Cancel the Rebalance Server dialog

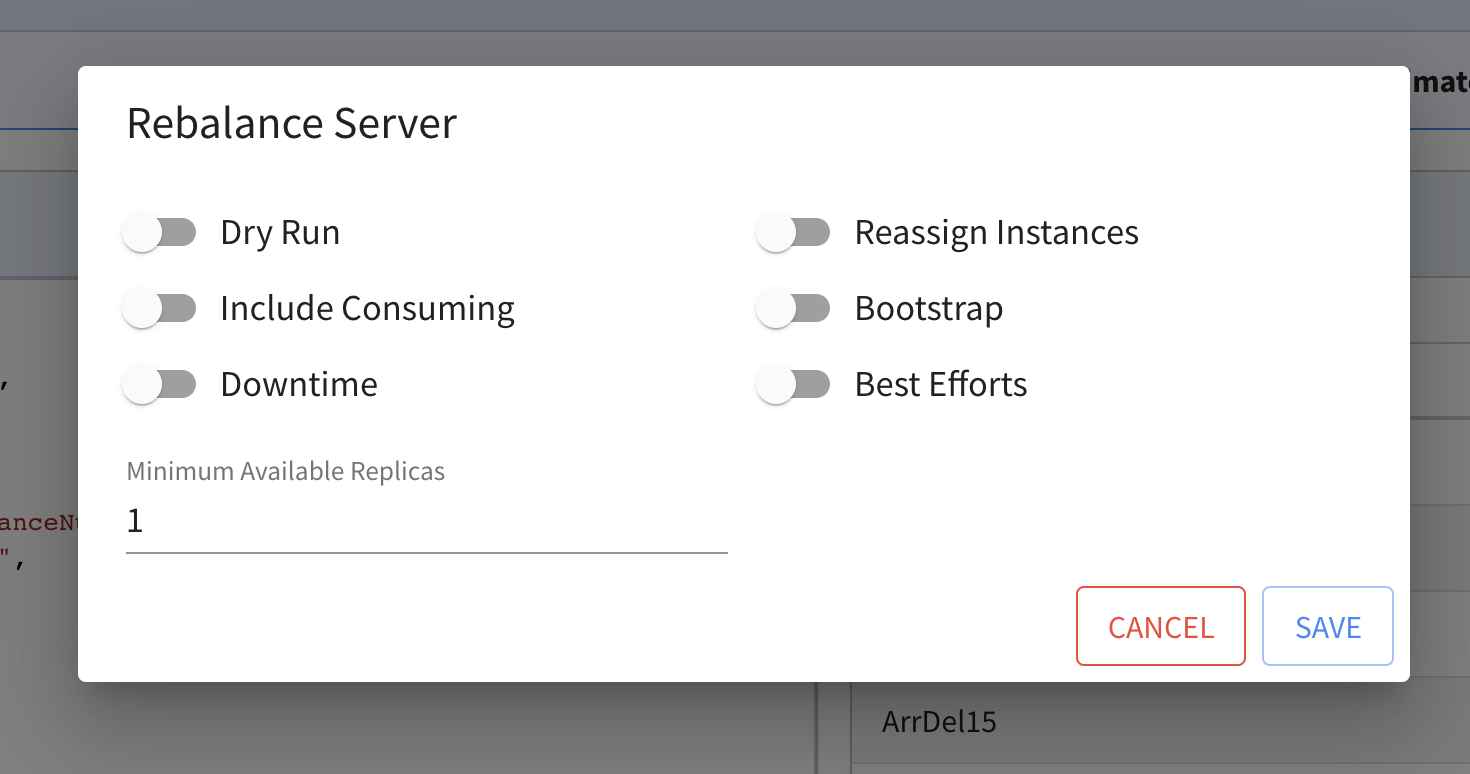coord(1161,626)
